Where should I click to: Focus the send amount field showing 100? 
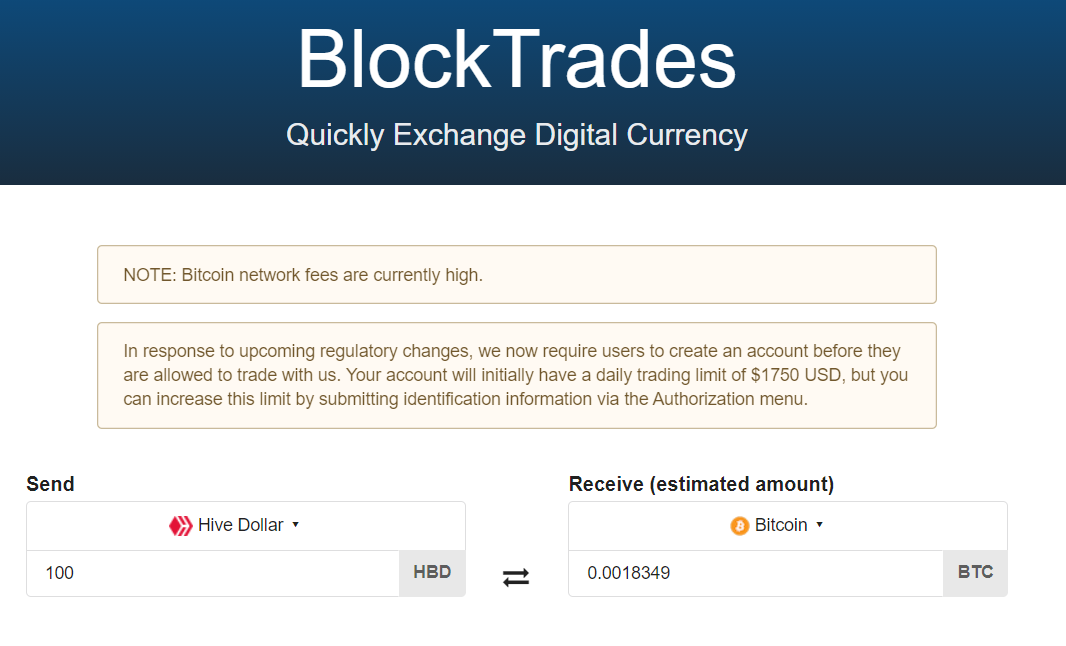point(213,573)
